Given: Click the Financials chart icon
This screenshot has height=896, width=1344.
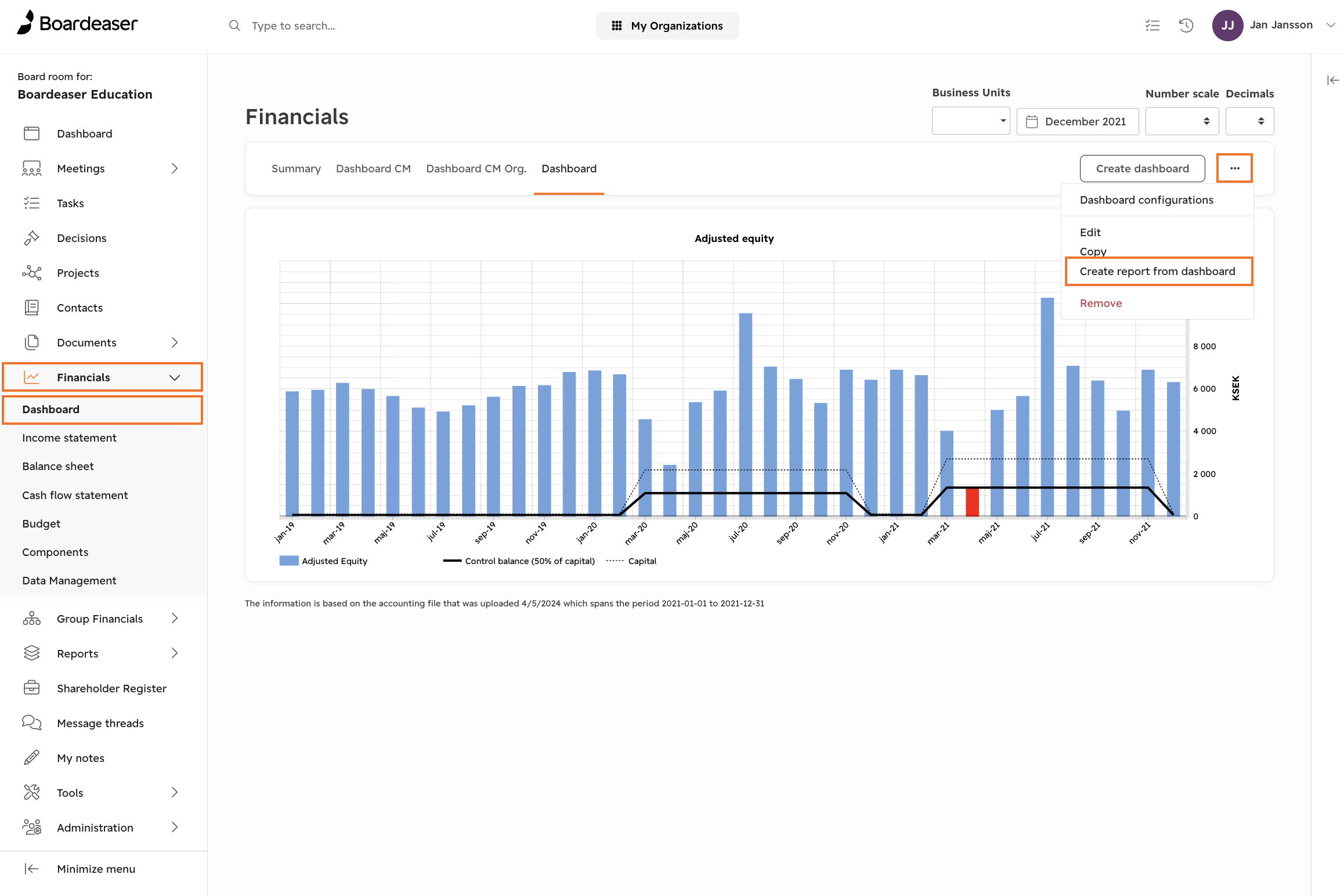Looking at the screenshot, I should click(x=31, y=377).
